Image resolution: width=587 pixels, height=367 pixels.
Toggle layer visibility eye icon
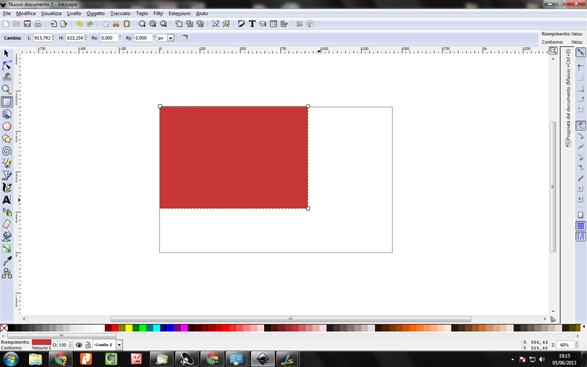(79, 345)
